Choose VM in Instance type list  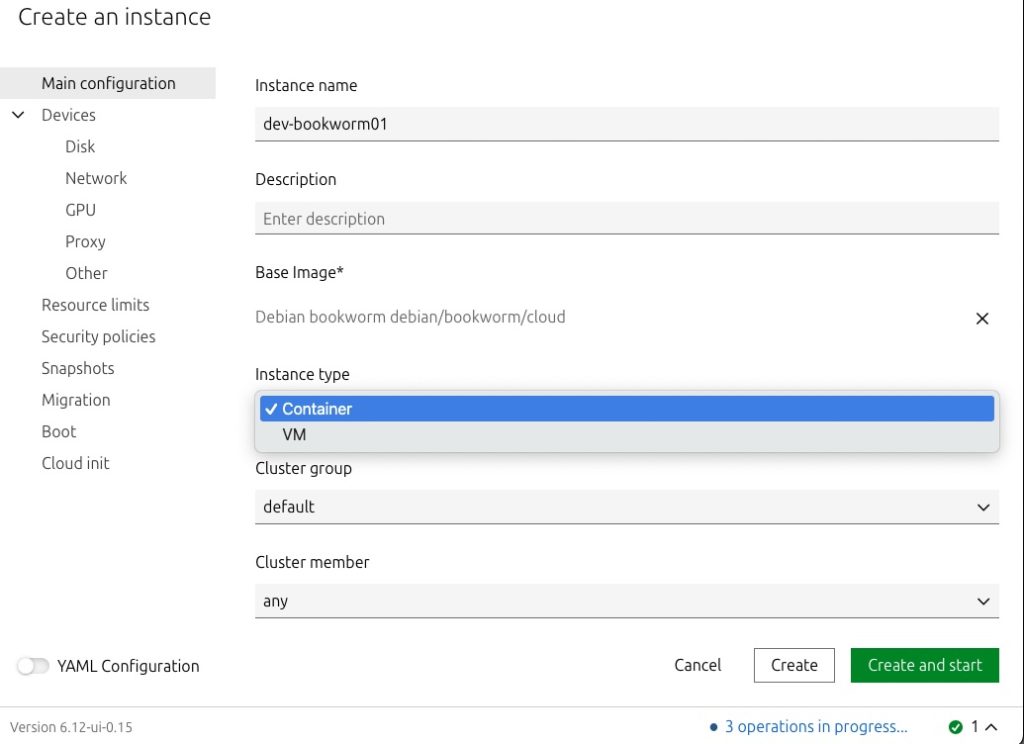(x=627, y=434)
